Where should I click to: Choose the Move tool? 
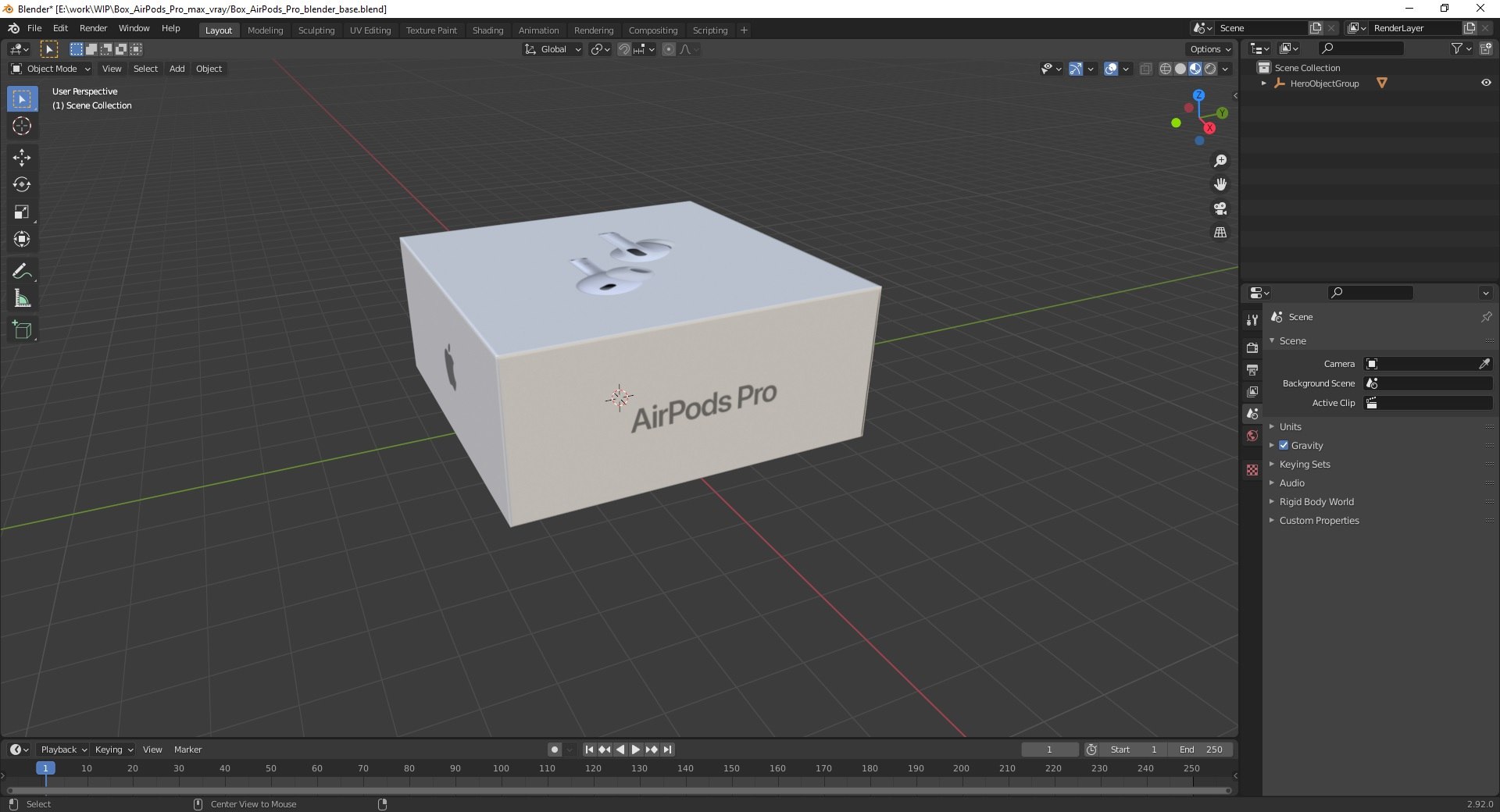click(x=22, y=158)
